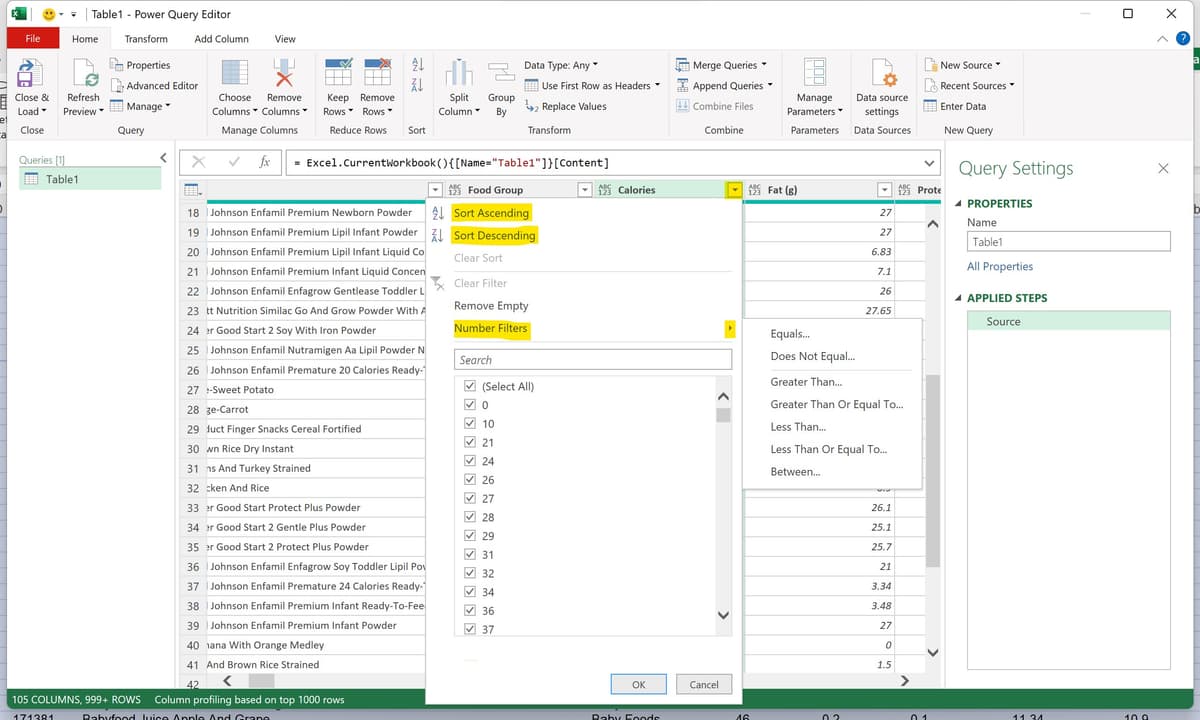Toggle the (Select All) filter checkbox

(x=470, y=386)
